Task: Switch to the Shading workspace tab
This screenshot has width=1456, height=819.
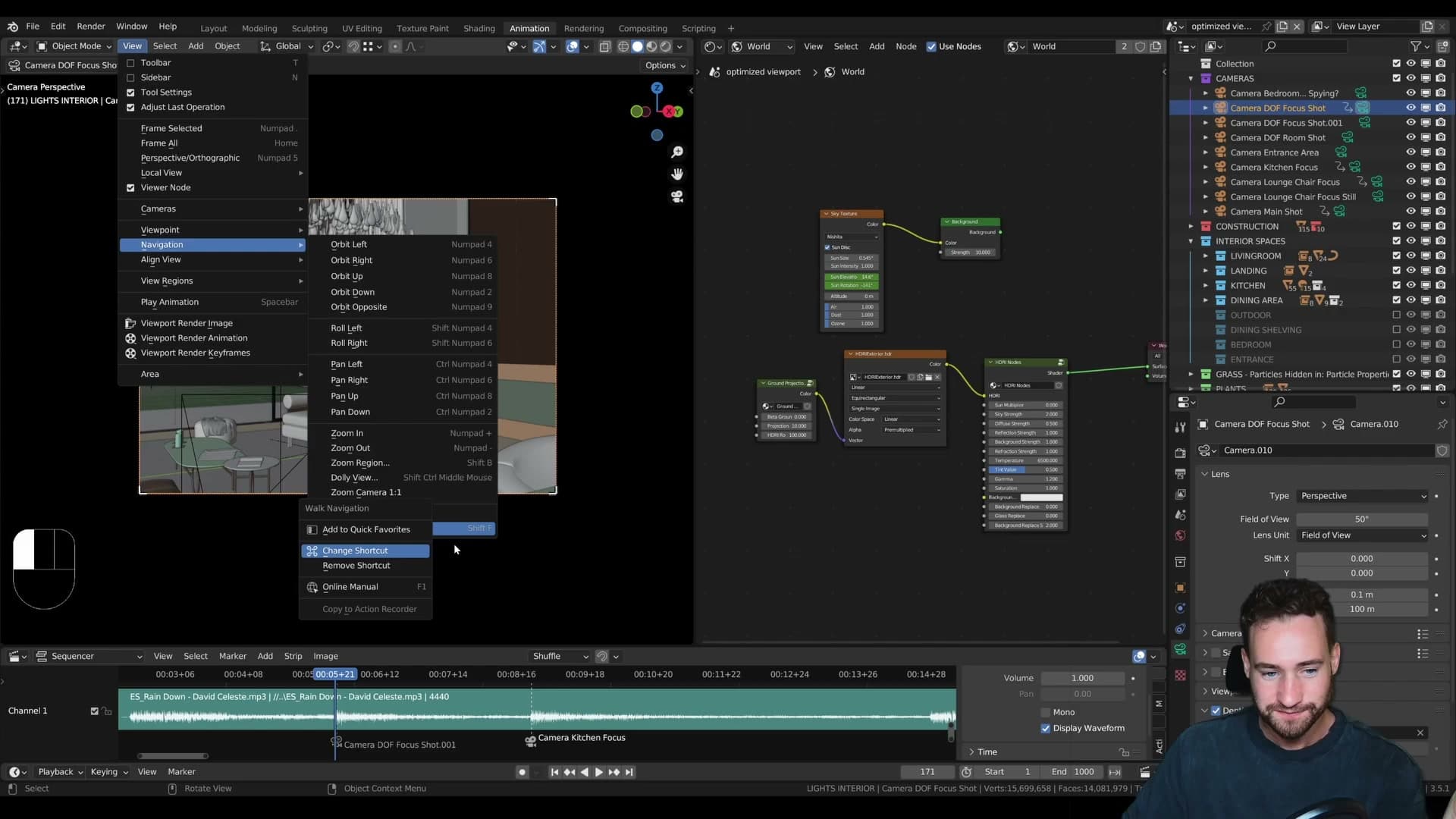Action: point(479,28)
